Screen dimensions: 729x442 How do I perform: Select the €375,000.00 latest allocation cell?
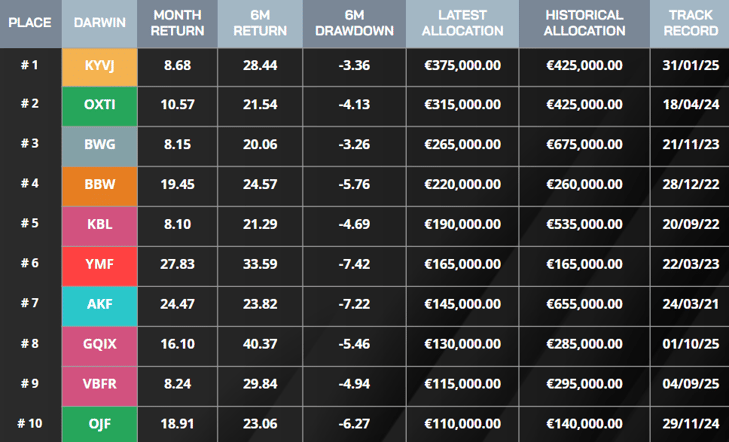point(463,65)
